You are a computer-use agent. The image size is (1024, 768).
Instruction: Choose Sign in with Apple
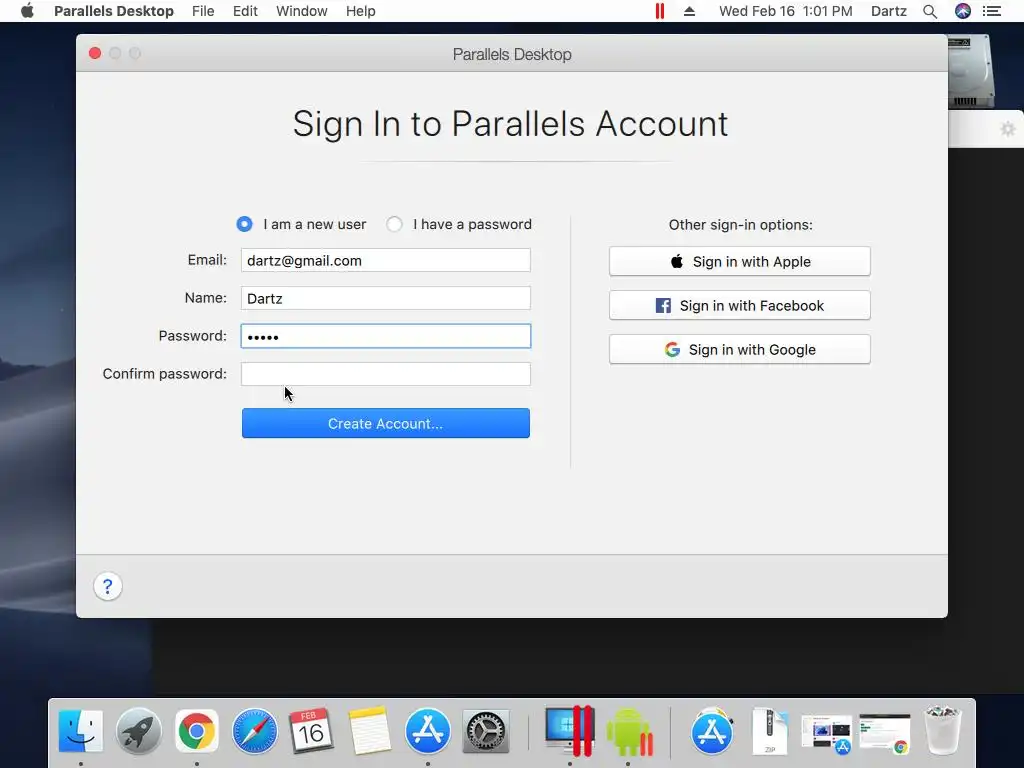pos(739,261)
